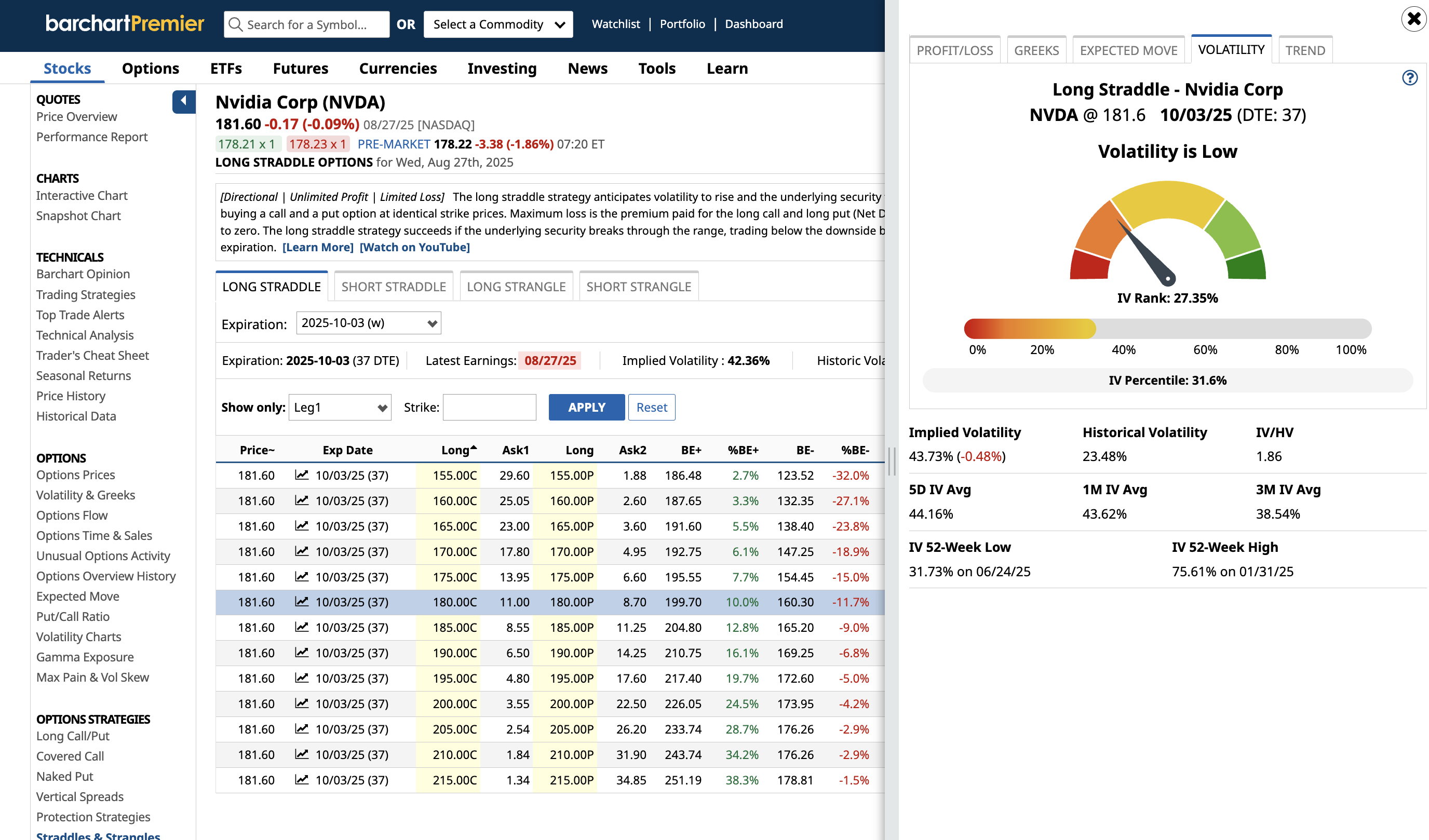Click the IV Rank gauge needle

coord(1145,252)
